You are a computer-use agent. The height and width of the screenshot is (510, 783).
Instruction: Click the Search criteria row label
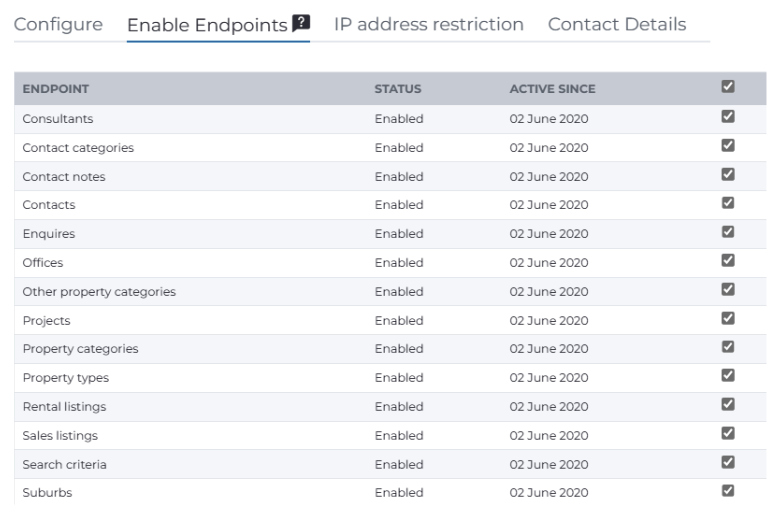tap(64, 465)
